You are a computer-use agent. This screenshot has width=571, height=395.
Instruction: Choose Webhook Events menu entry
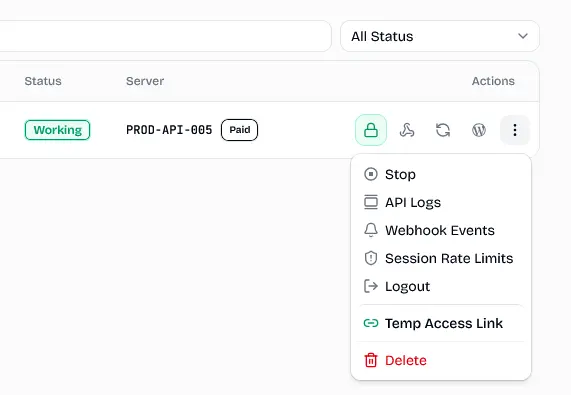tap(441, 230)
